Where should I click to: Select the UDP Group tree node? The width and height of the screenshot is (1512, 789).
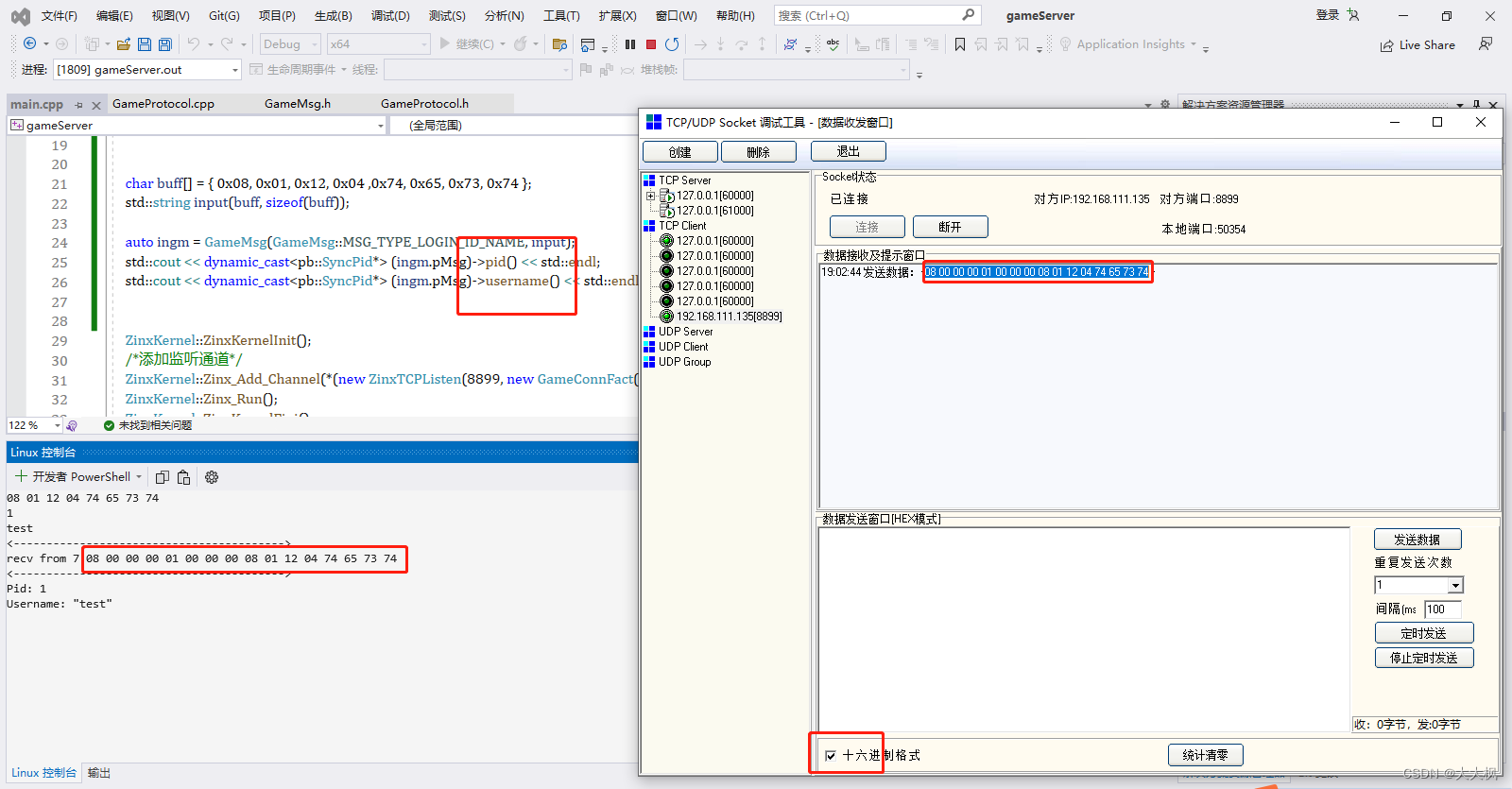click(684, 362)
